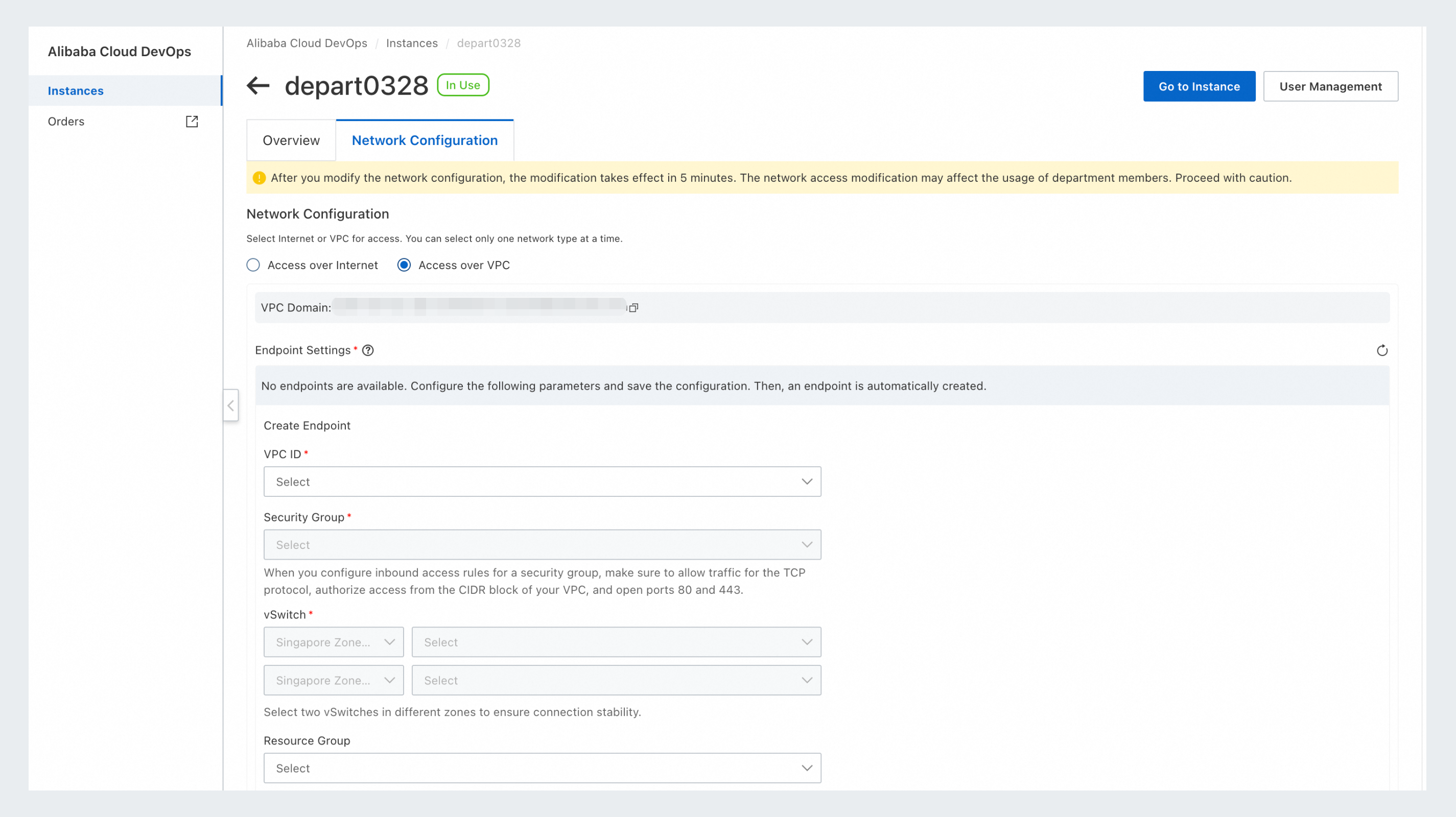The height and width of the screenshot is (817, 1456).
Task: Click the Create Endpoint heading
Action: tap(307, 425)
